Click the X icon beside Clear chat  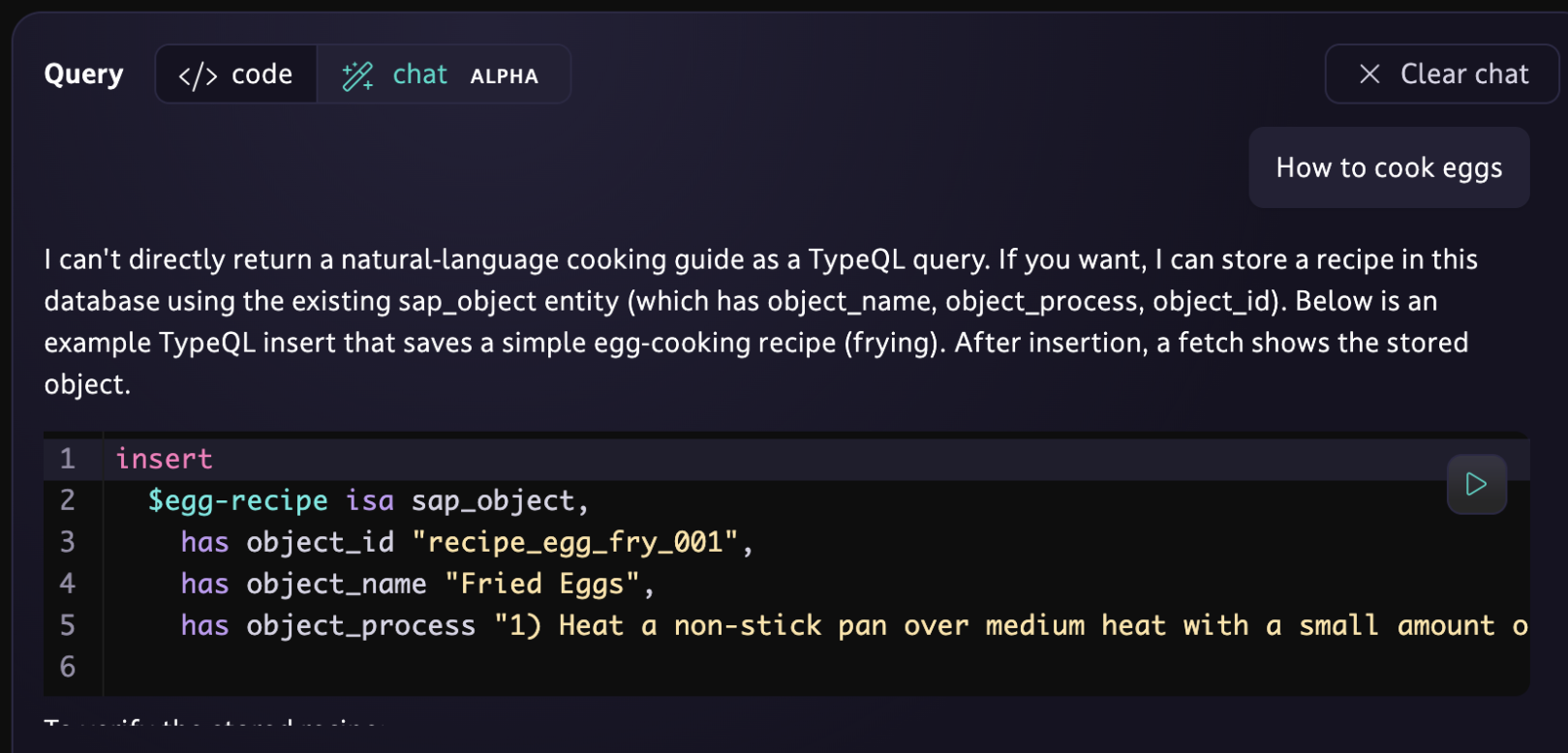pos(1369,75)
